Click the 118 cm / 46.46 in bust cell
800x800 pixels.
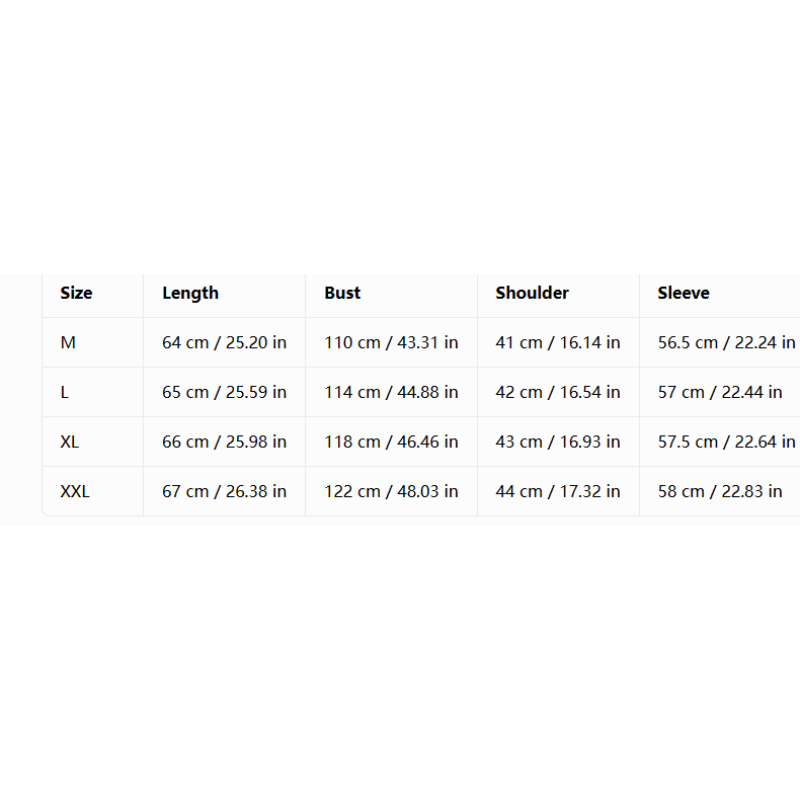coord(391,441)
